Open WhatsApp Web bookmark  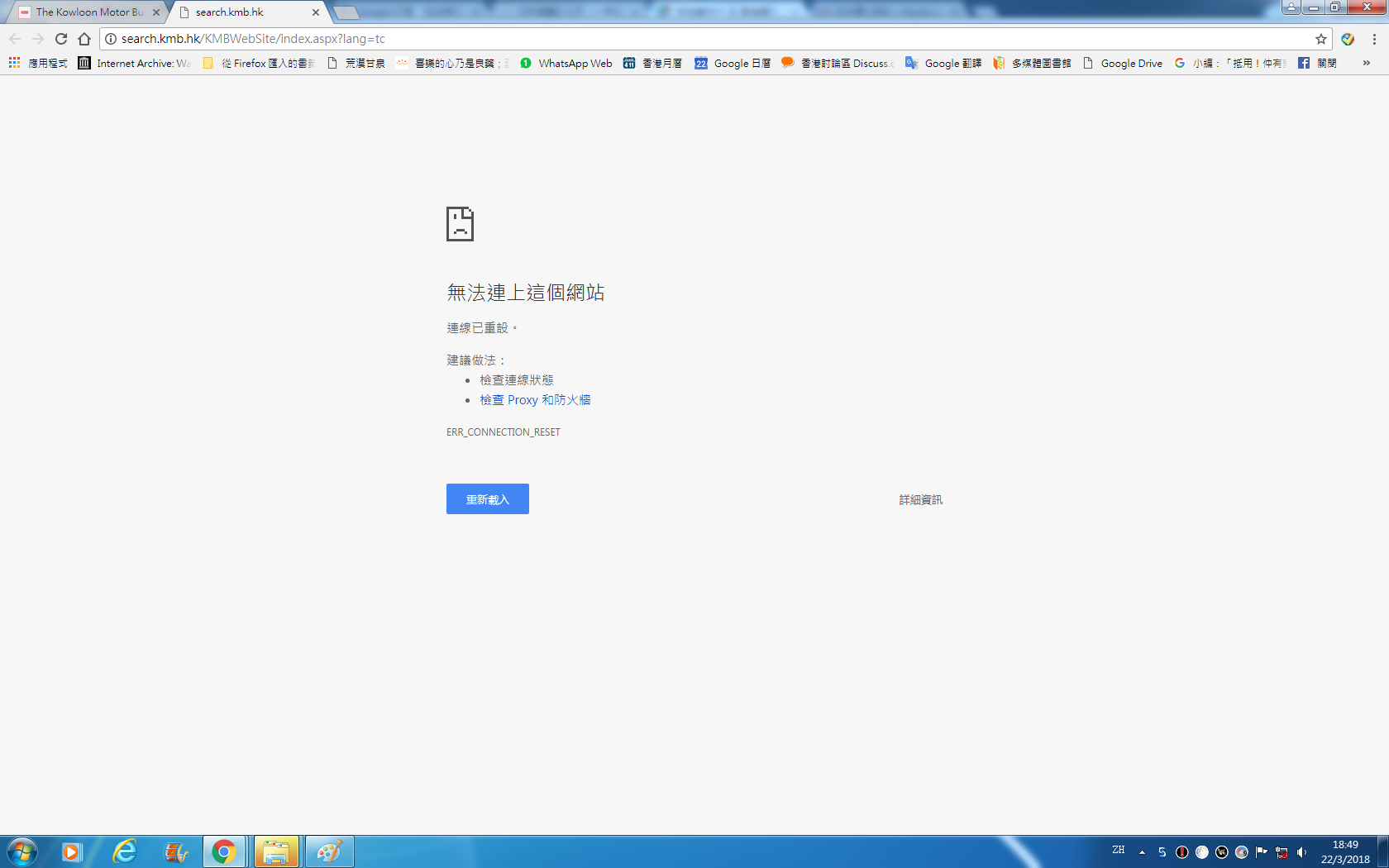[x=566, y=63]
